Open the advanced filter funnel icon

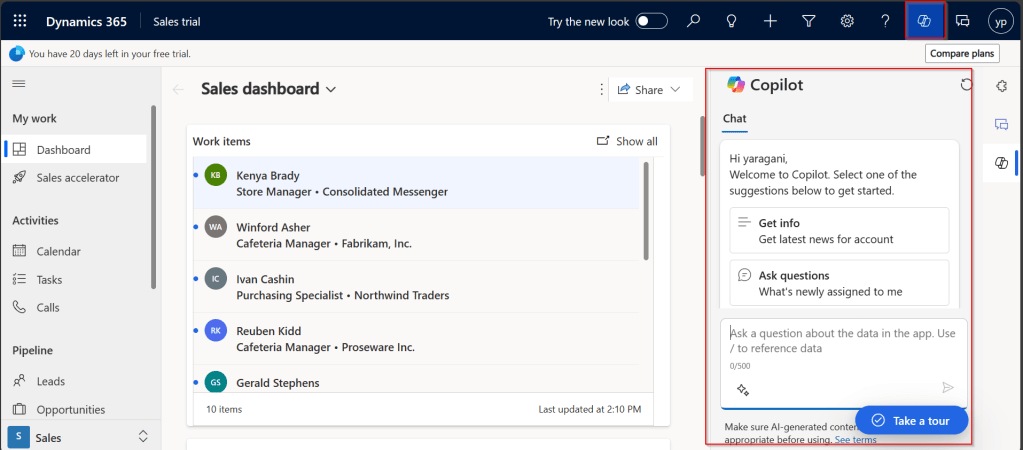tap(809, 20)
